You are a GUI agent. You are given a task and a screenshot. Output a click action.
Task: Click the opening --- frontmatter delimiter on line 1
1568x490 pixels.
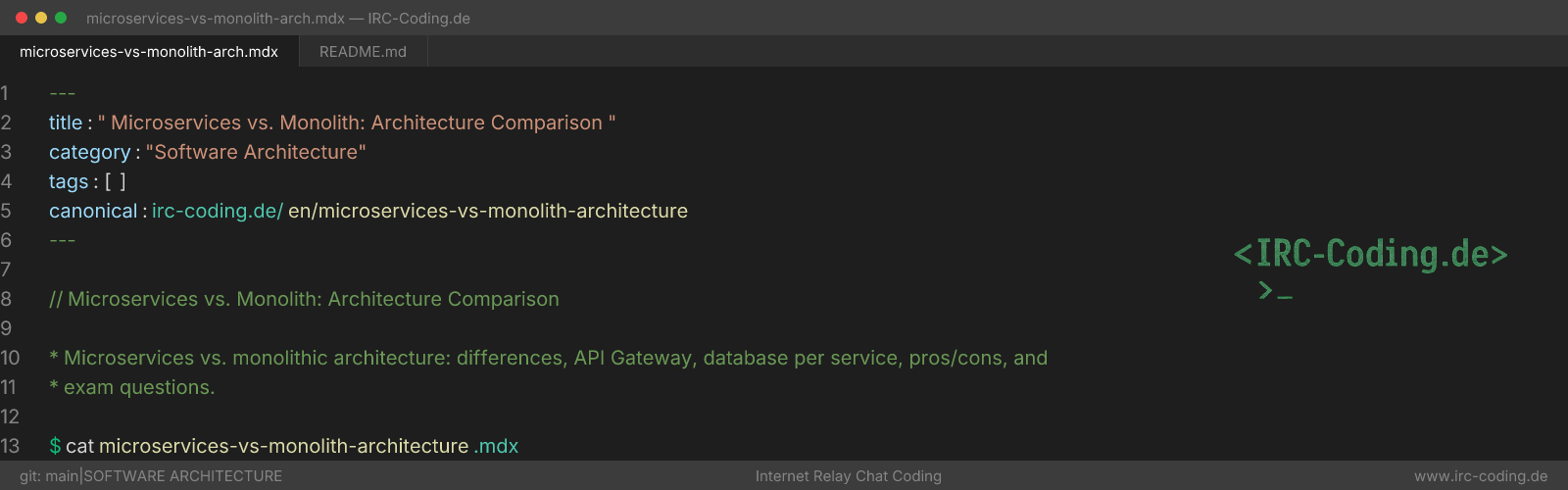(x=63, y=93)
